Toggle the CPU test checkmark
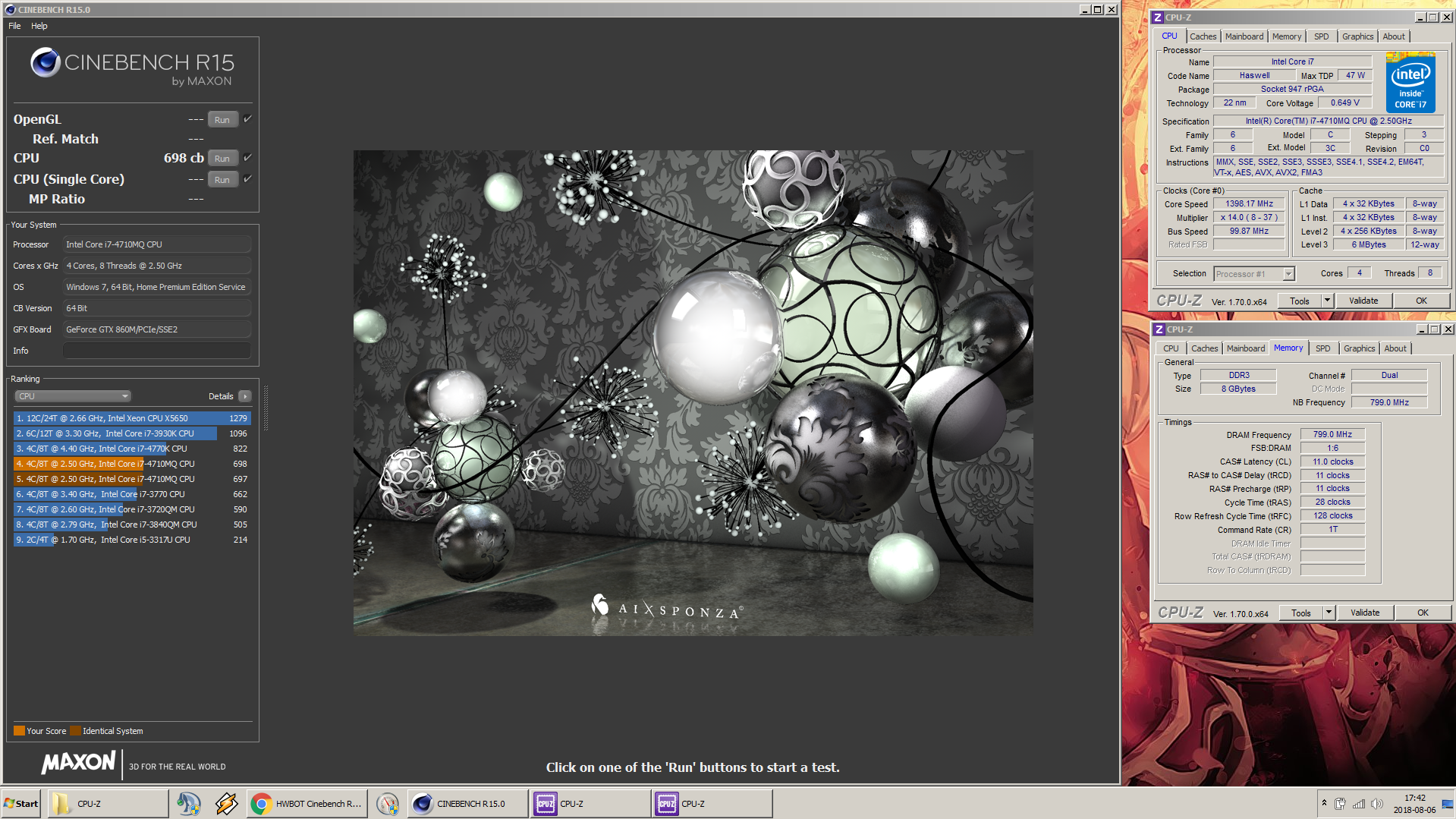Image resolution: width=1456 pixels, height=819 pixels. pyautogui.click(x=247, y=158)
